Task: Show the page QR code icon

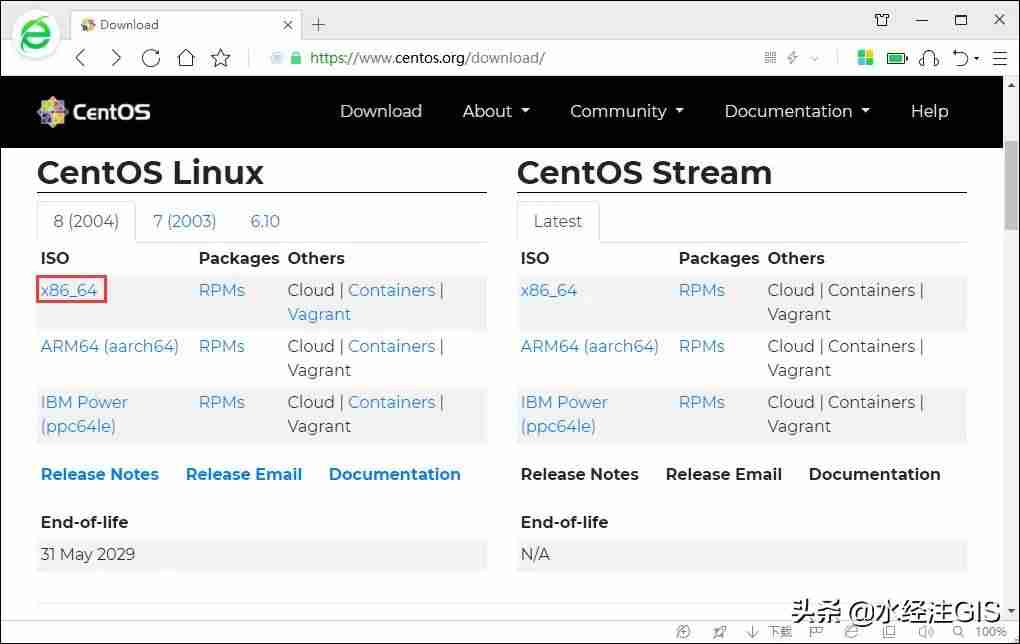Action: [770, 58]
